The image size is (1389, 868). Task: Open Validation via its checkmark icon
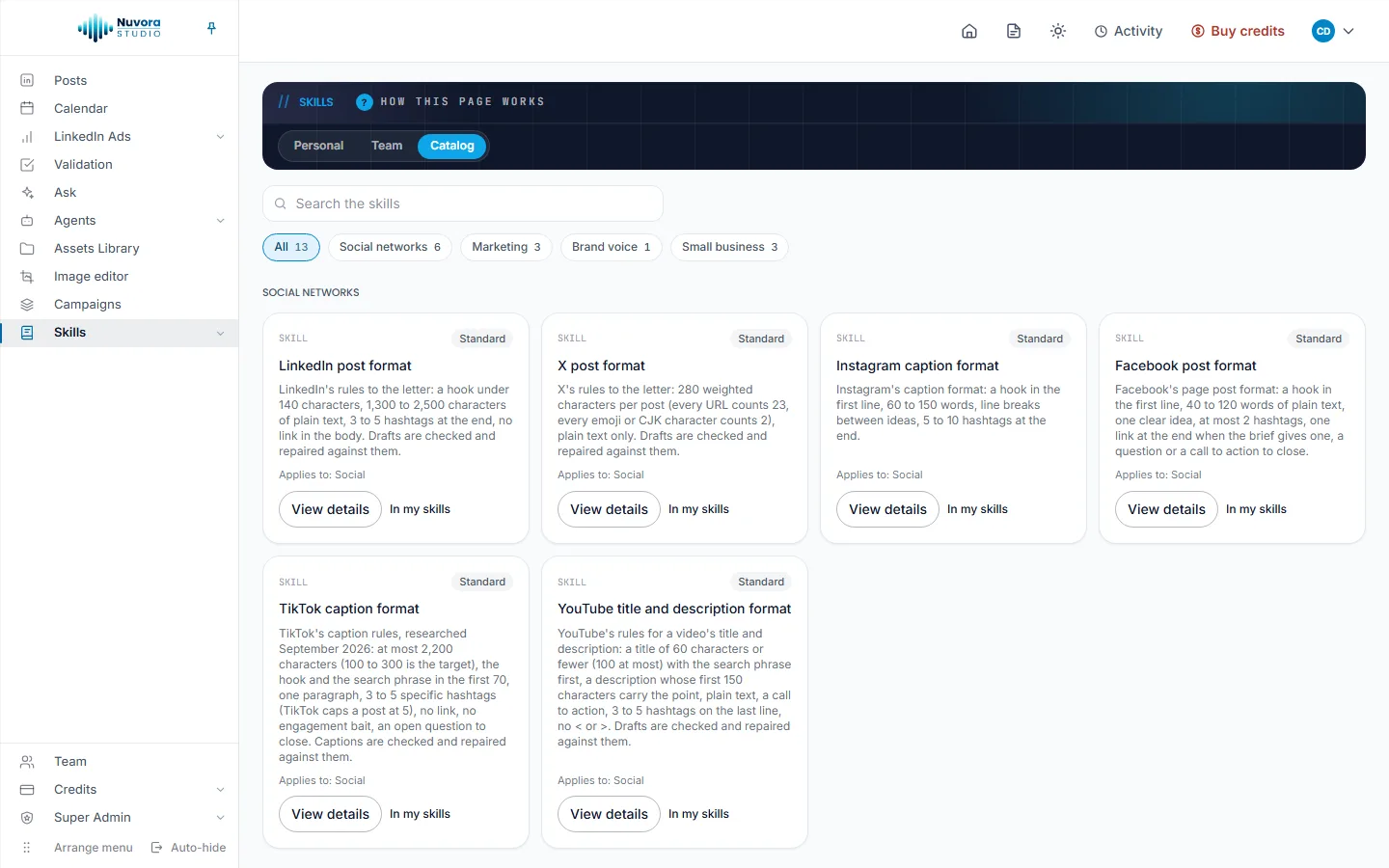27,164
